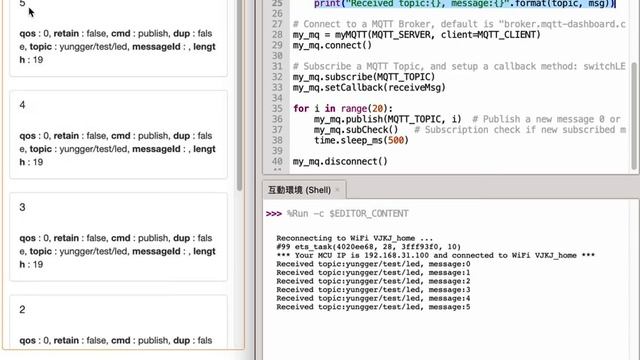The image size is (640, 360).
Task: Click line number 35 in editor gutter
Action: 277,109
